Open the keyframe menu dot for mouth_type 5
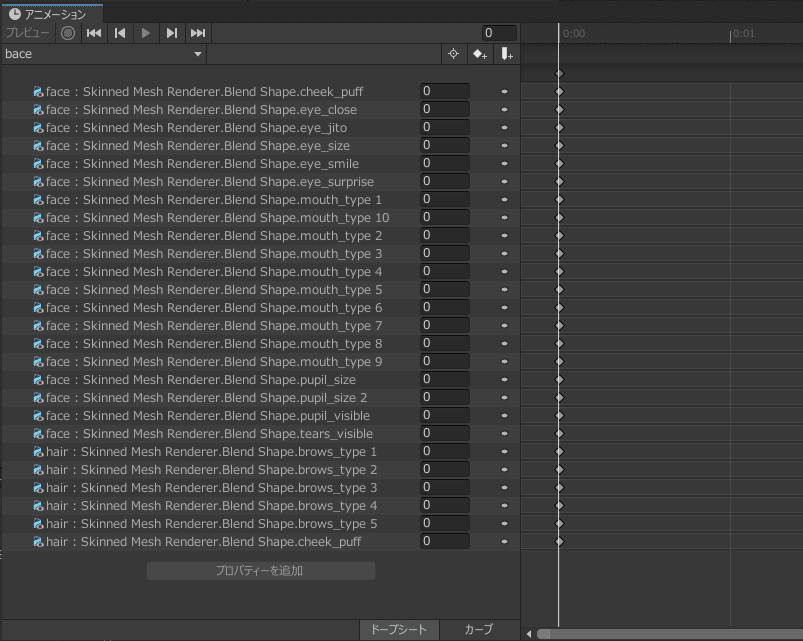Viewport: 803px width, 641px height. point(504,289)
